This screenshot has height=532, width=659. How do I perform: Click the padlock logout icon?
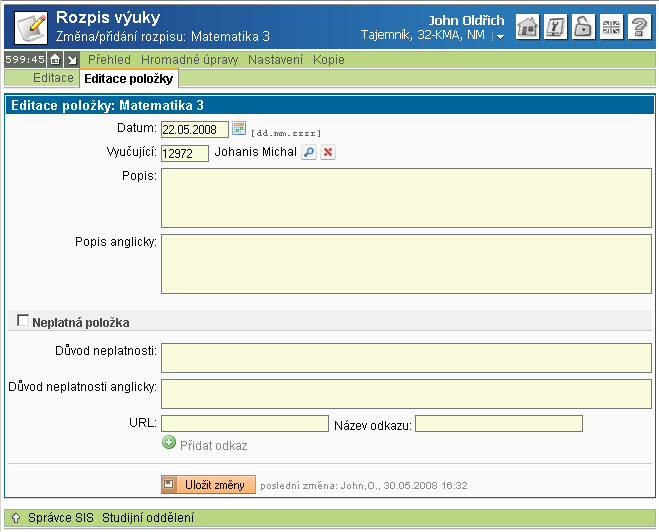pyautogui.click(x=584, y=28)
